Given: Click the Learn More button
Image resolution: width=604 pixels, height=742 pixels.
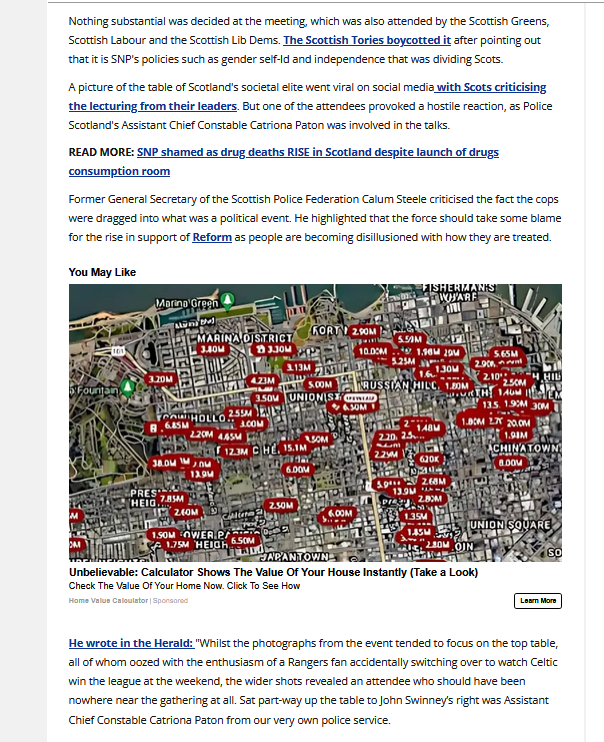Looking at the screenshot, I should (538, 601).
